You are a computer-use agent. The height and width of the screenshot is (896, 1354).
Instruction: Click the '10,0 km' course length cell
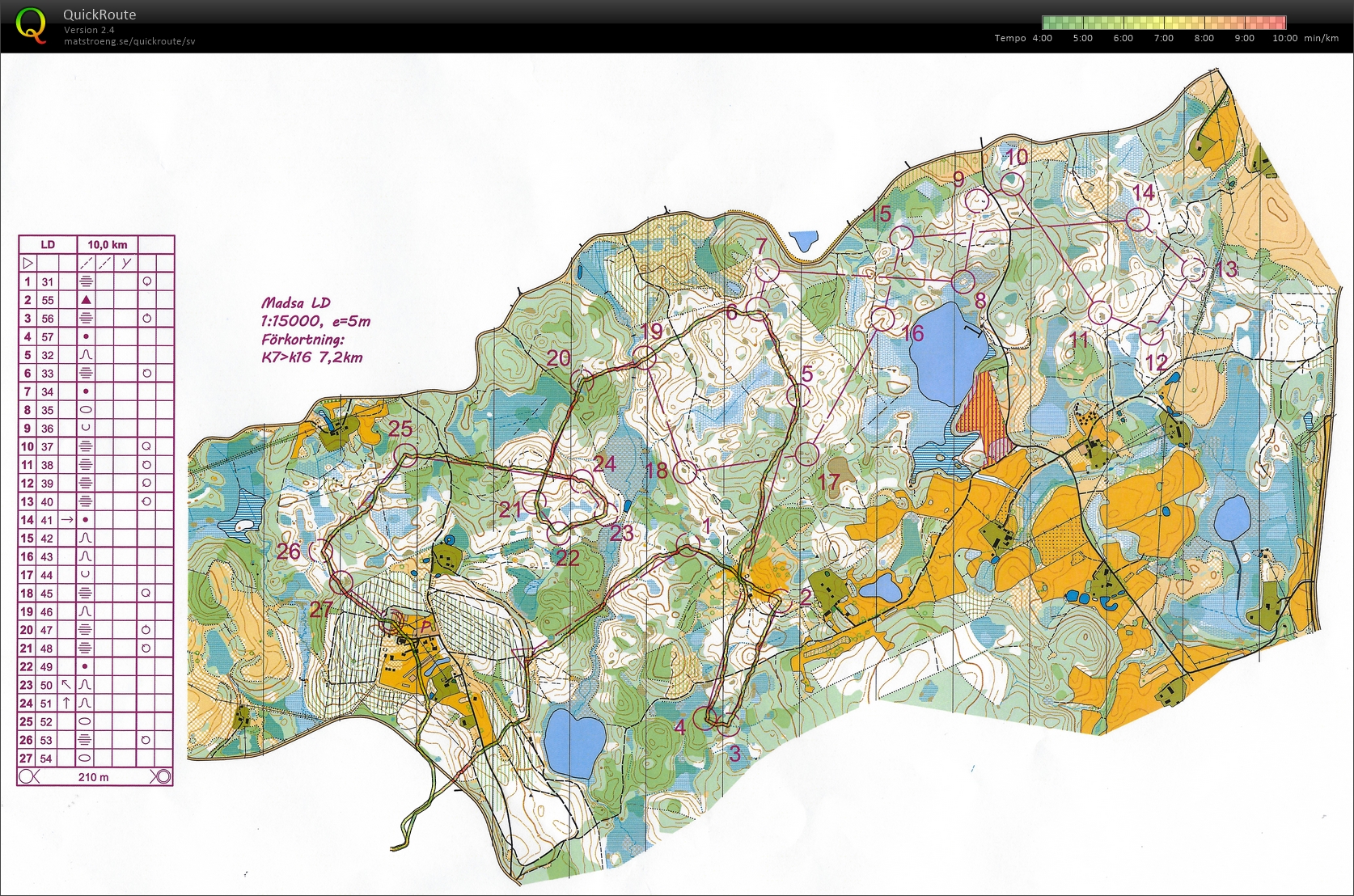pos(108,245)
